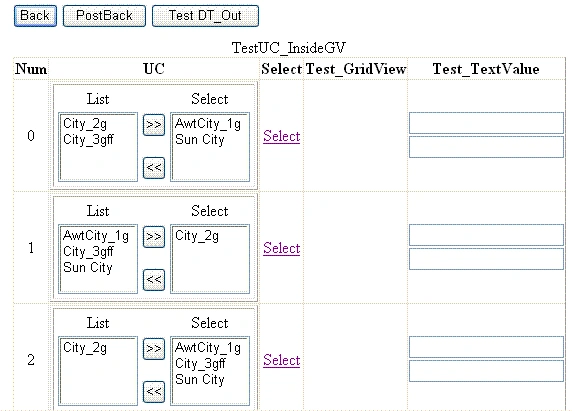Screen dimensions: 572x411
Task: Click the second text field in row 1
Action: click(x=486, y=259)
